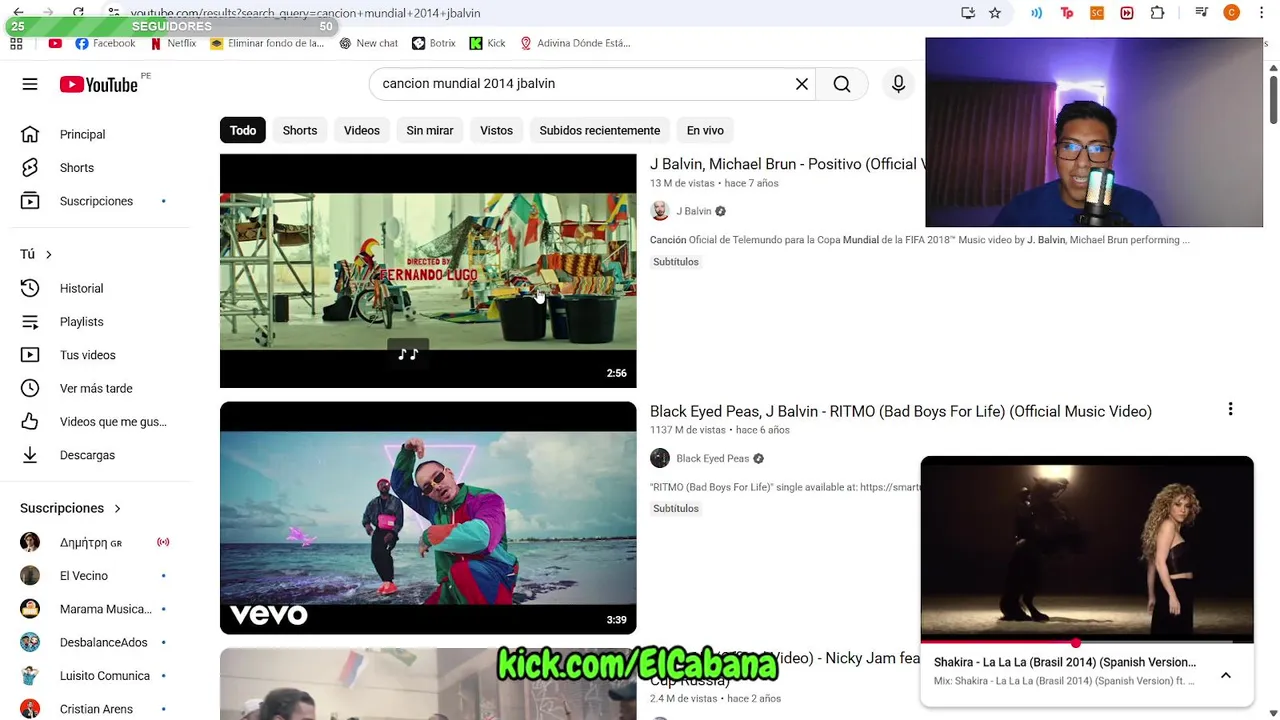The image size is (1280, 720).
Task: Select the Subidos recientemente filter chip
Action: [600, 130]
